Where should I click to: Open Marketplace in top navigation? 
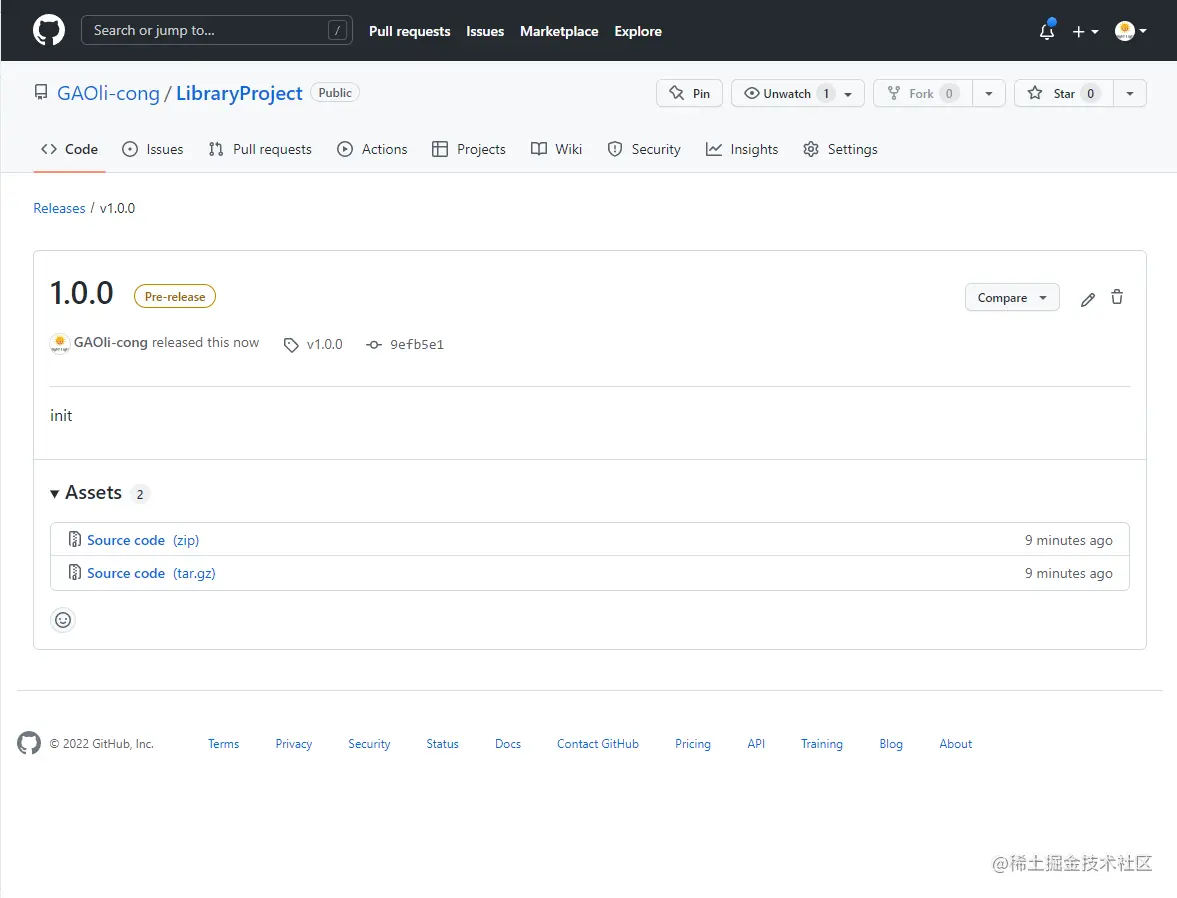pyautogui.click(x=559, y=31)
